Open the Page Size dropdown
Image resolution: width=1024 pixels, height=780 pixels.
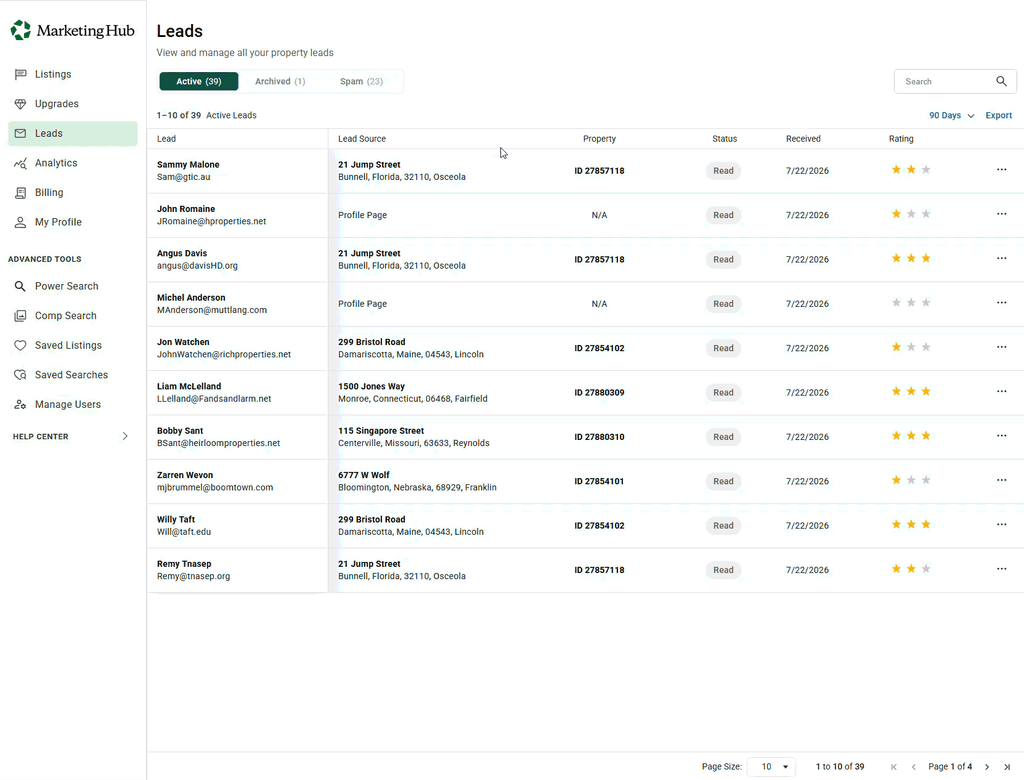tap(771, 767)
